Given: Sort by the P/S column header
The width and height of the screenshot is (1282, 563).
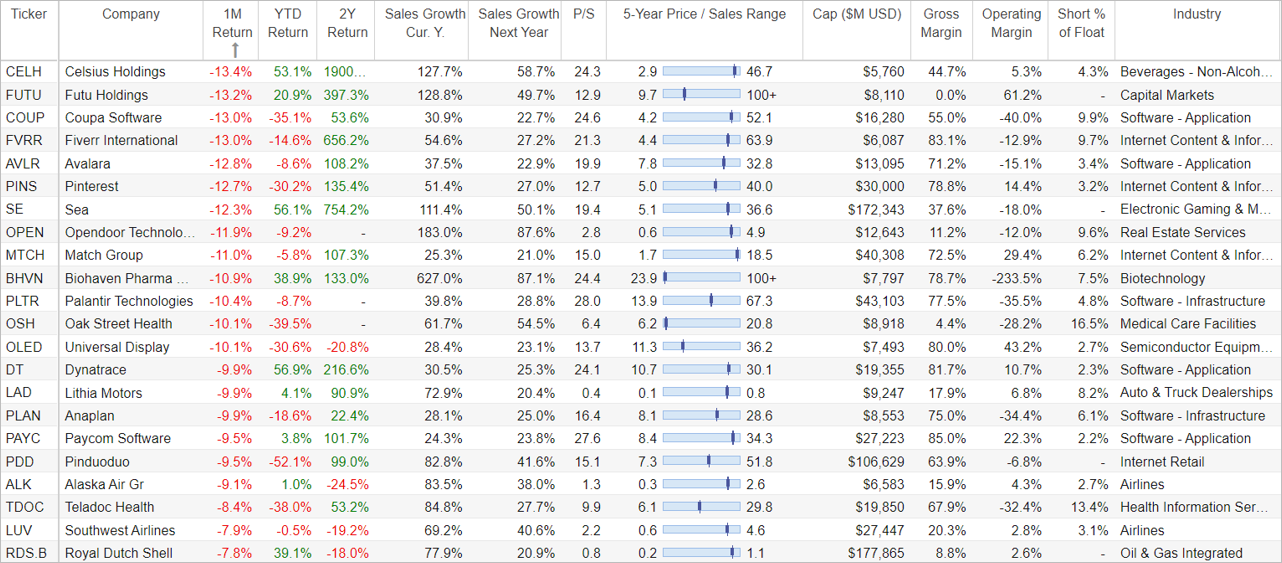Looking at the screenshot, I should pos(585,14).
